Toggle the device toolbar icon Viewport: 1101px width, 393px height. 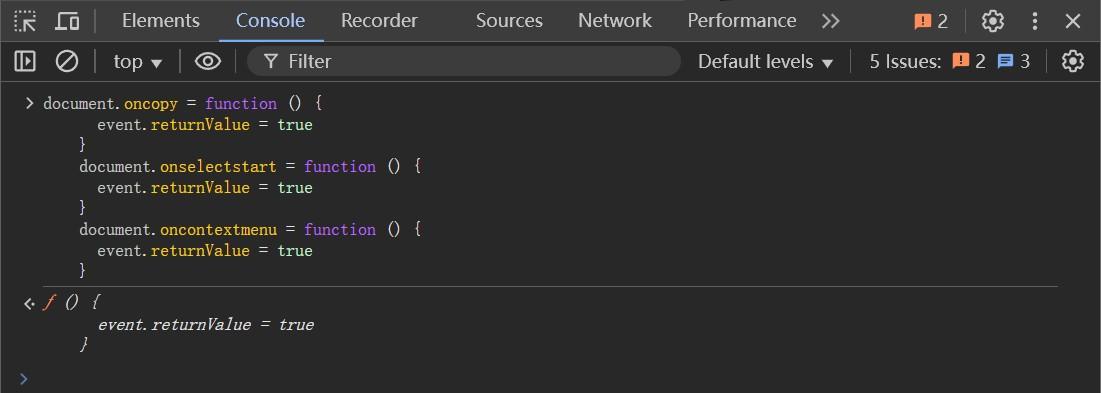67,21
